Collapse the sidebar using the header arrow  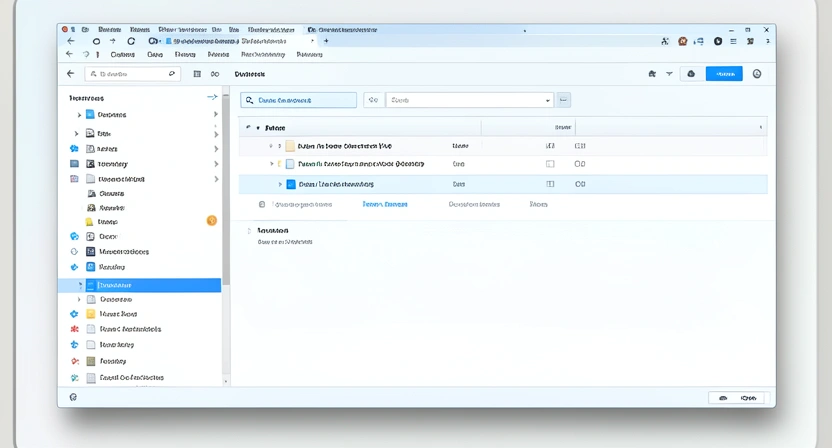click(212, 98)
